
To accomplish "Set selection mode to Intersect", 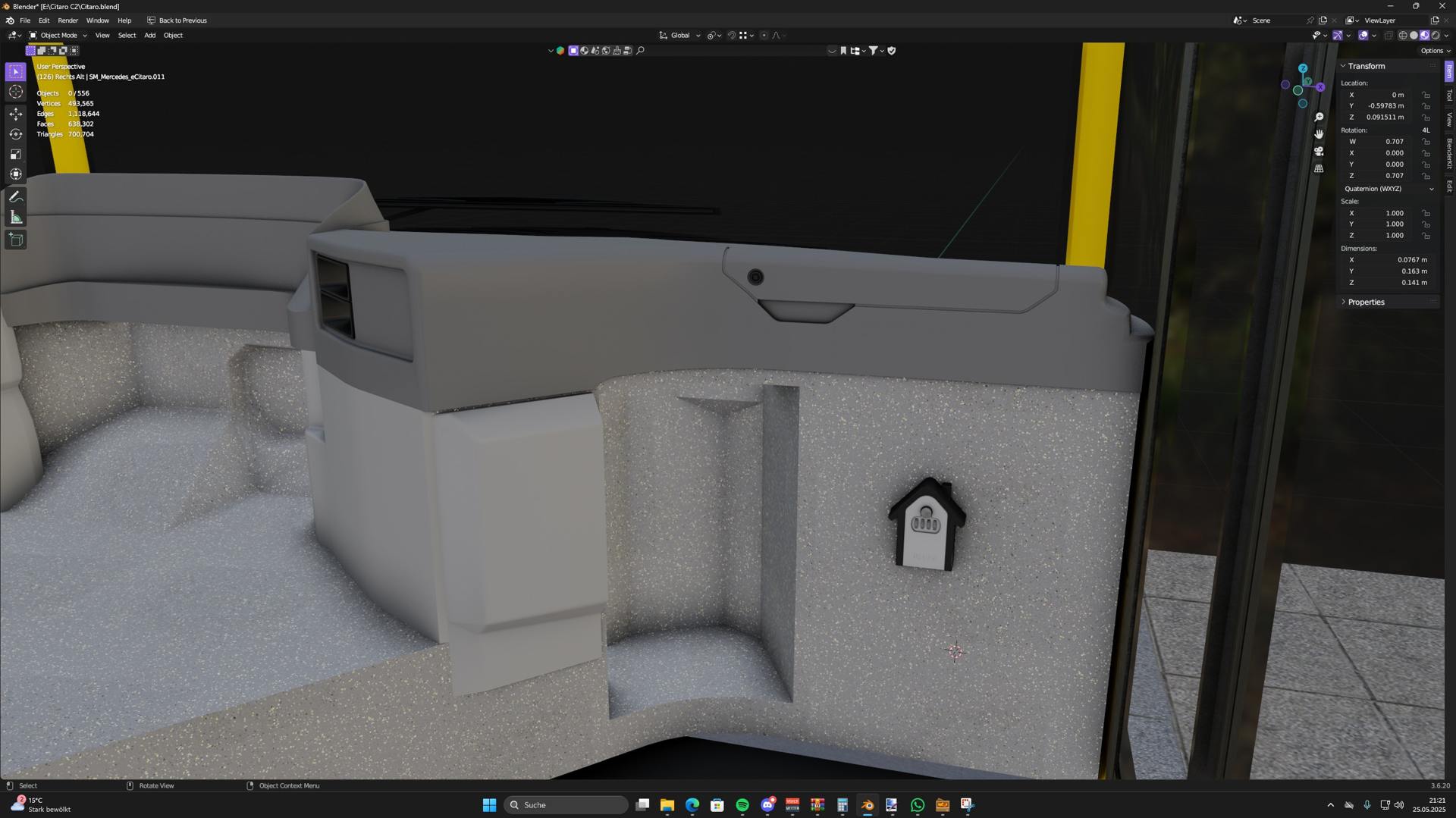I will point(74,51).
